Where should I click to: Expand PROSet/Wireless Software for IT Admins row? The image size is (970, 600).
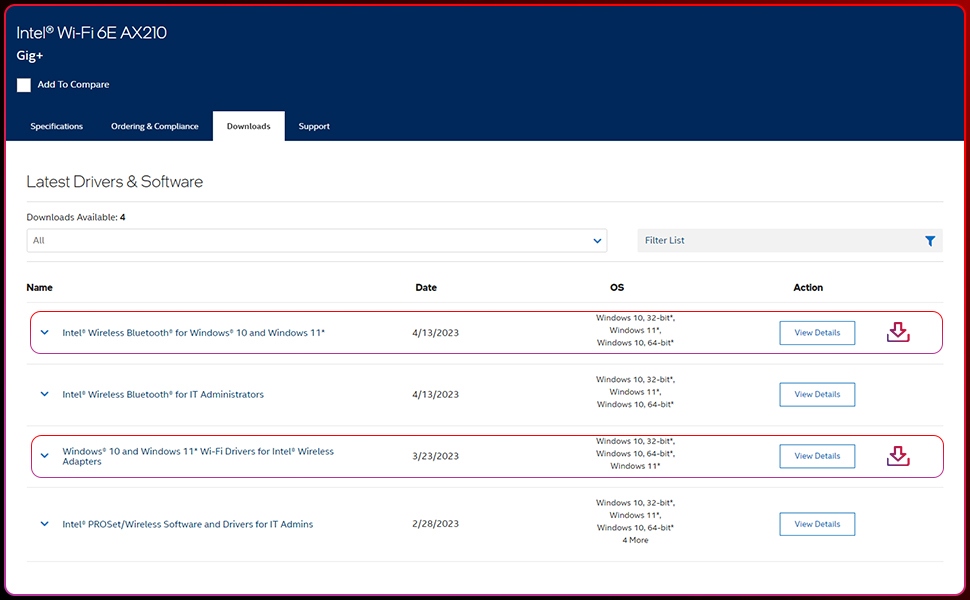(45, 524)
